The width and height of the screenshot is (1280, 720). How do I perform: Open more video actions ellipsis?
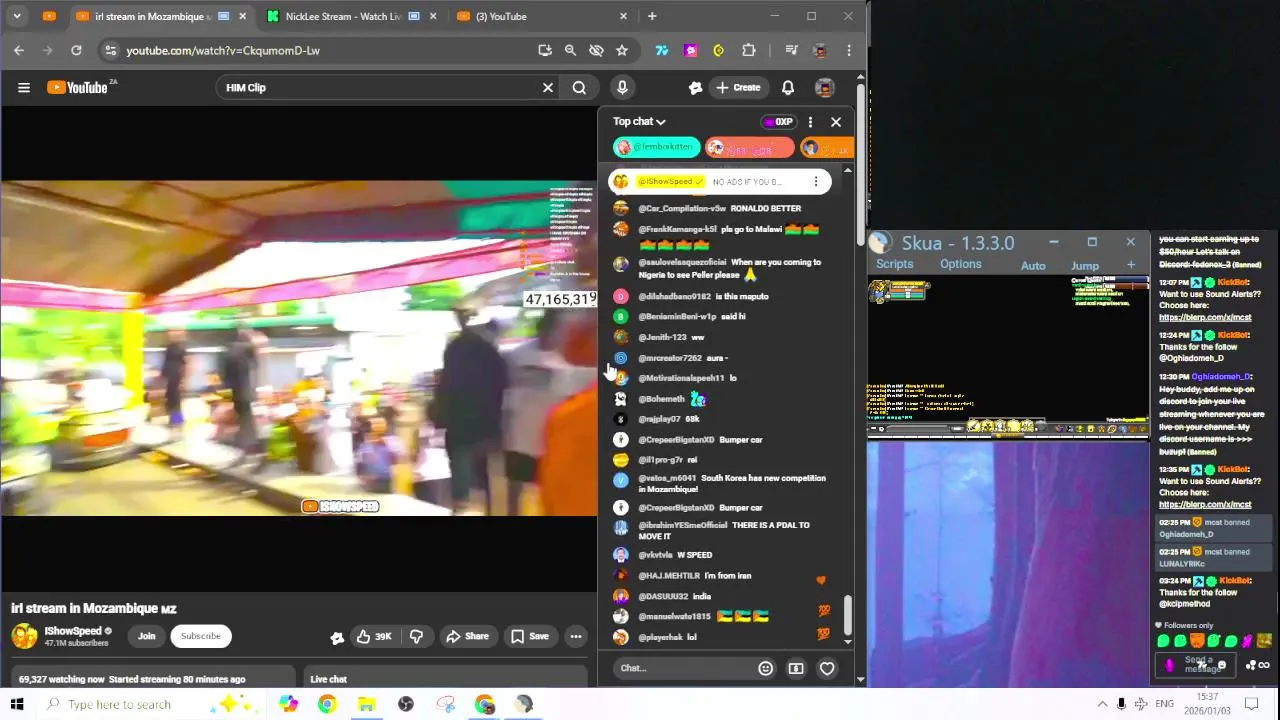[576, 636]
